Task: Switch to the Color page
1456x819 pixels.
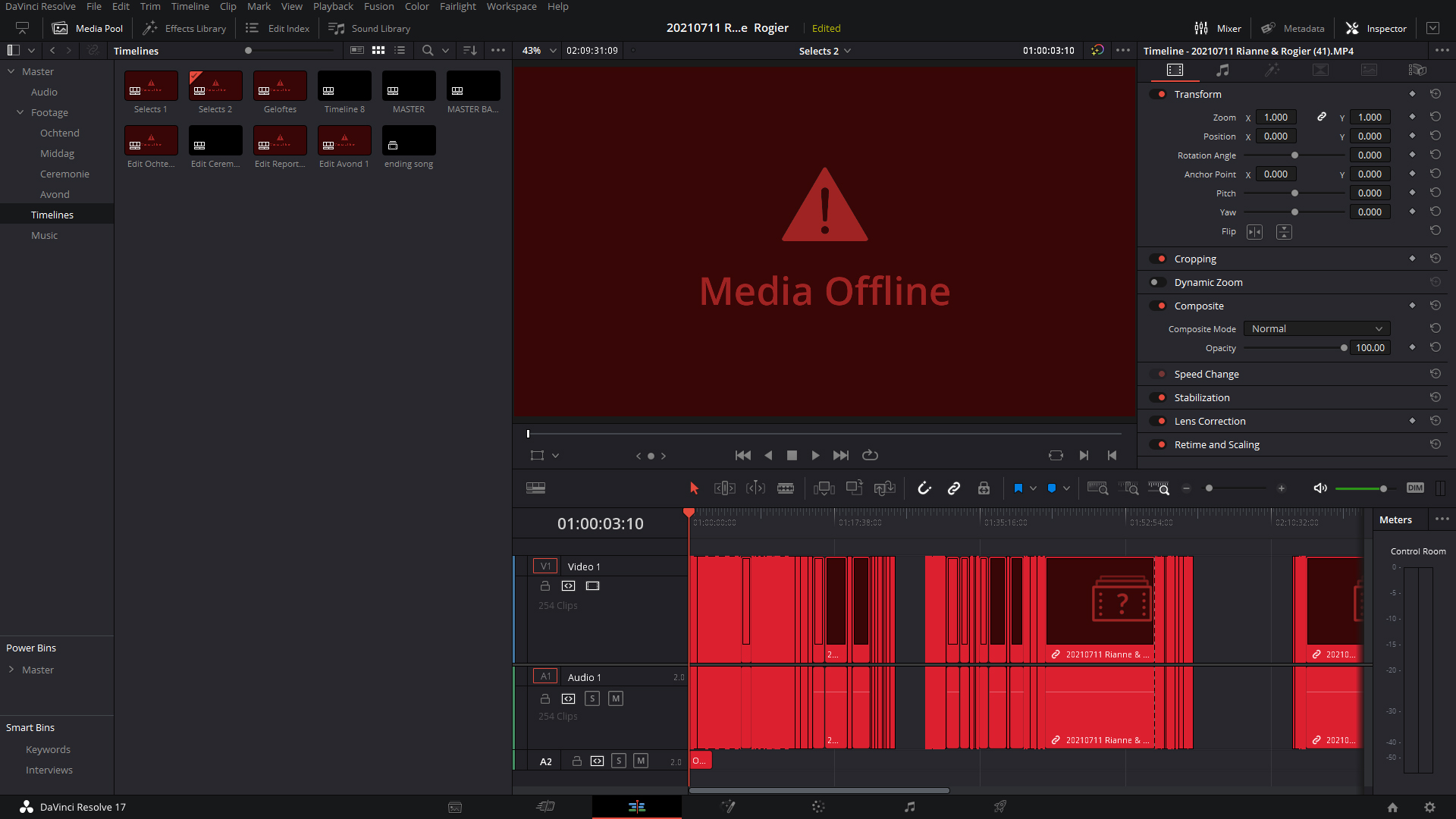Action: [818, 807]
